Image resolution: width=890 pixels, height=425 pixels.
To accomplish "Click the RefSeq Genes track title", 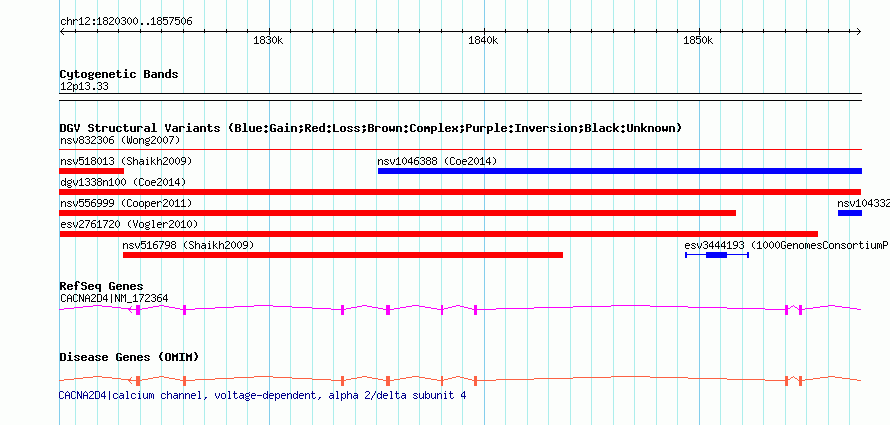I will (102, 287).
